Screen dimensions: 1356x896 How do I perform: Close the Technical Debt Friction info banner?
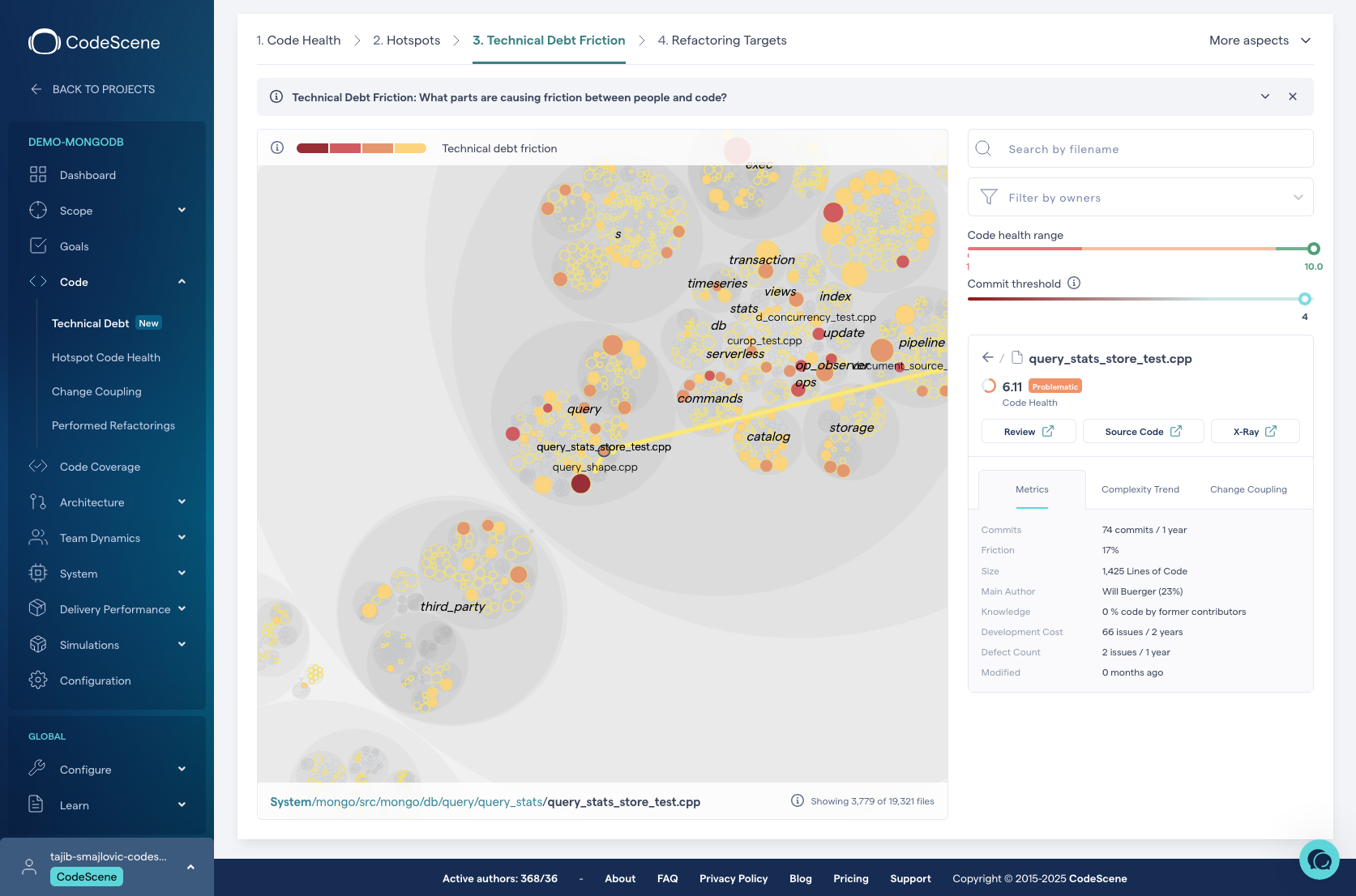[1293, 97]
